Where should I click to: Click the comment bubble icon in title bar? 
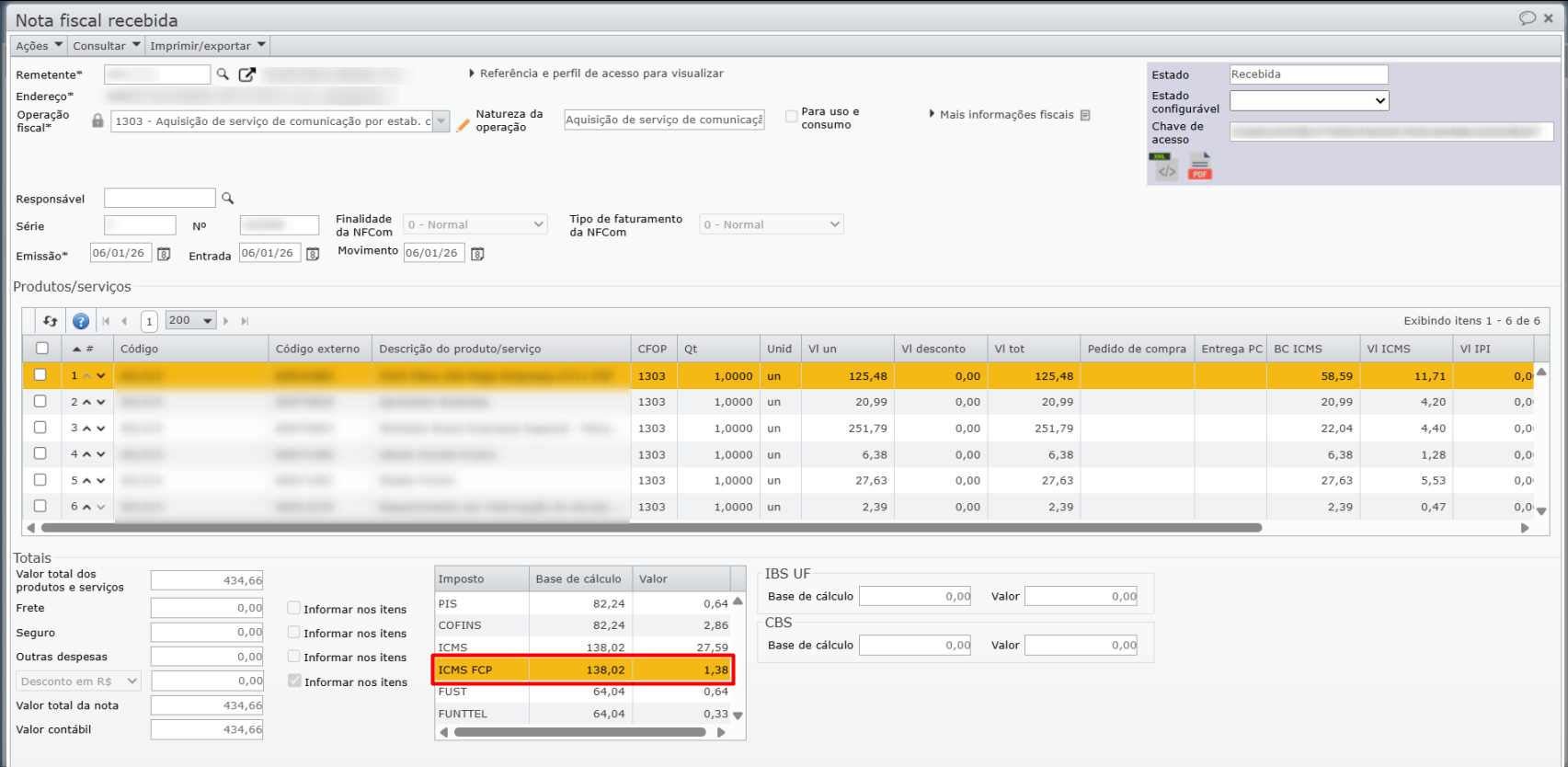pos(1527,18)
